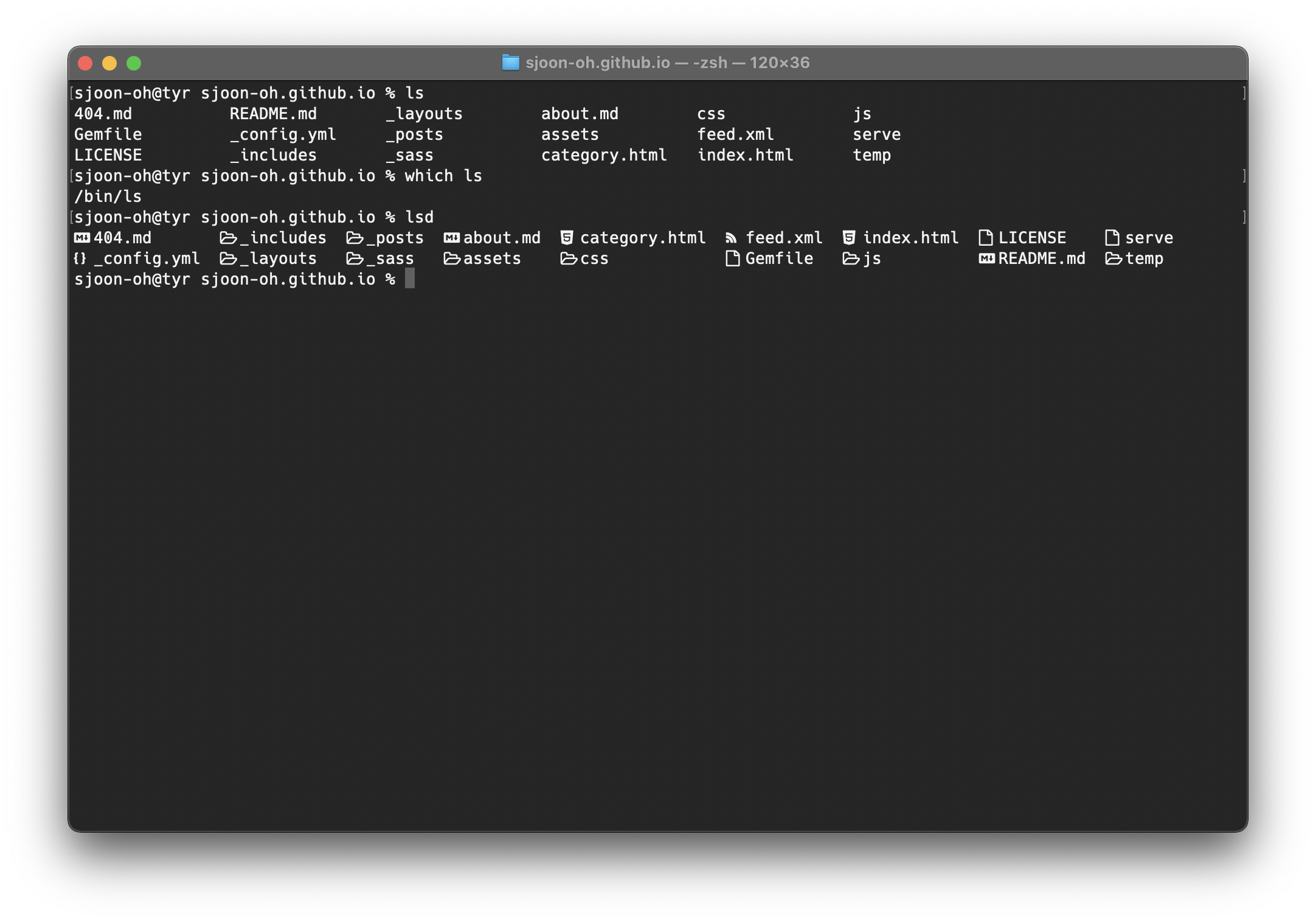
Task: Click the file icon beside LICENSE in lsd output
Action: coord(986,238)
